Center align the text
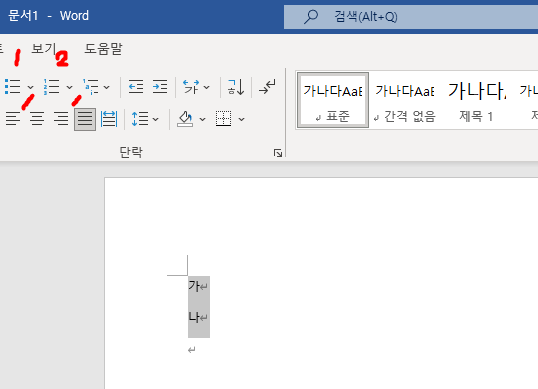The height and width of the screenshot is (389, 538). click(37, 119)
